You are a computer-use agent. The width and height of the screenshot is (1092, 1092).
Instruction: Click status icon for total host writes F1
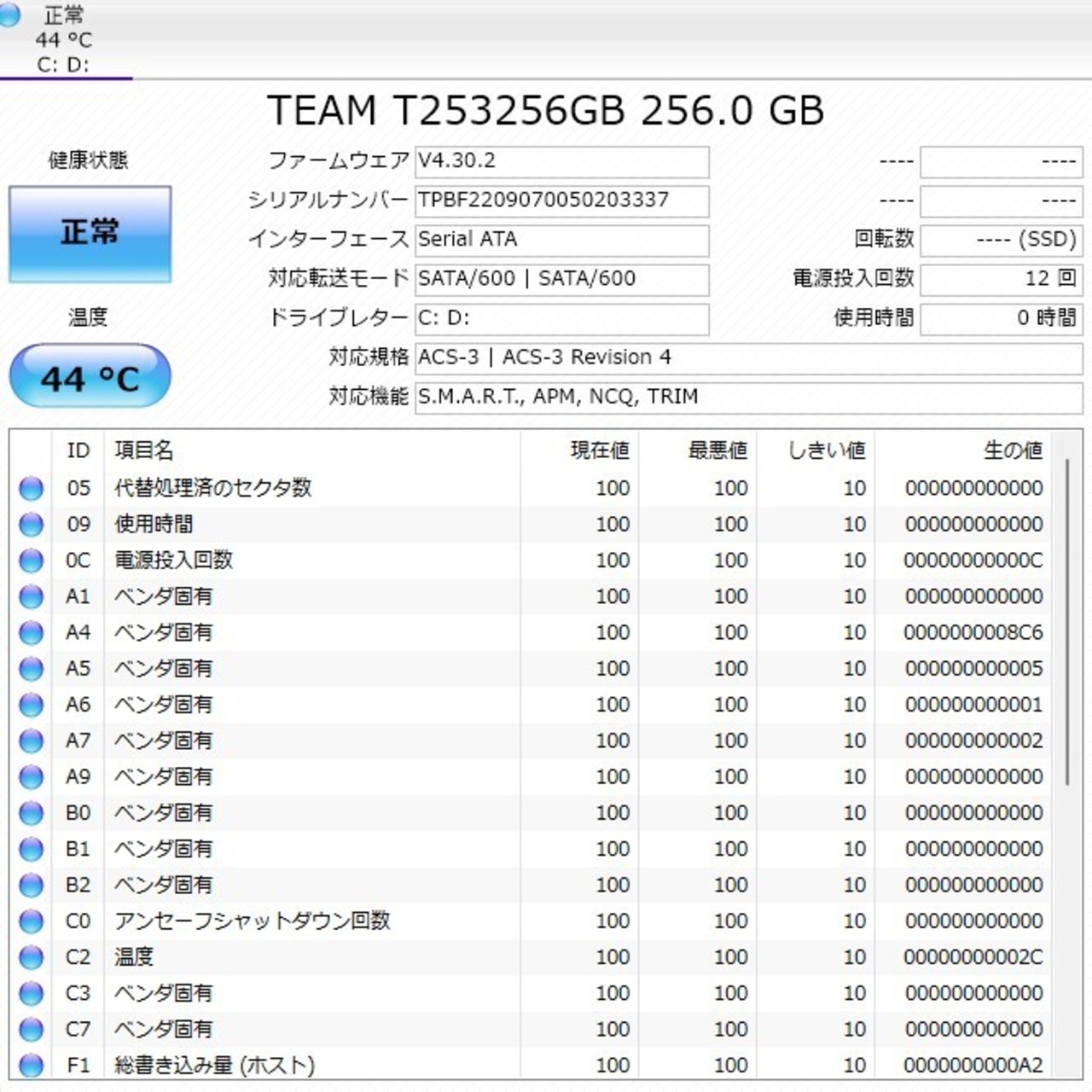[31, 1066]
